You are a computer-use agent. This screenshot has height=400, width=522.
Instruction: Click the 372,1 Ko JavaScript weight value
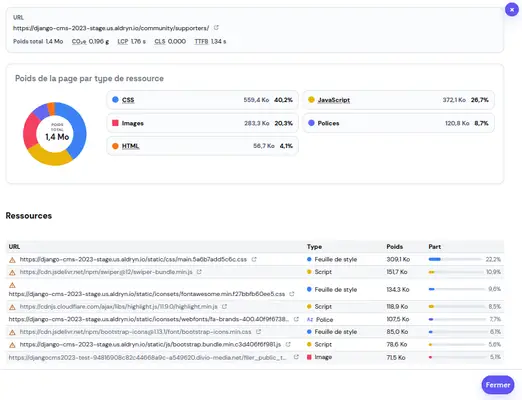point(454,100)
